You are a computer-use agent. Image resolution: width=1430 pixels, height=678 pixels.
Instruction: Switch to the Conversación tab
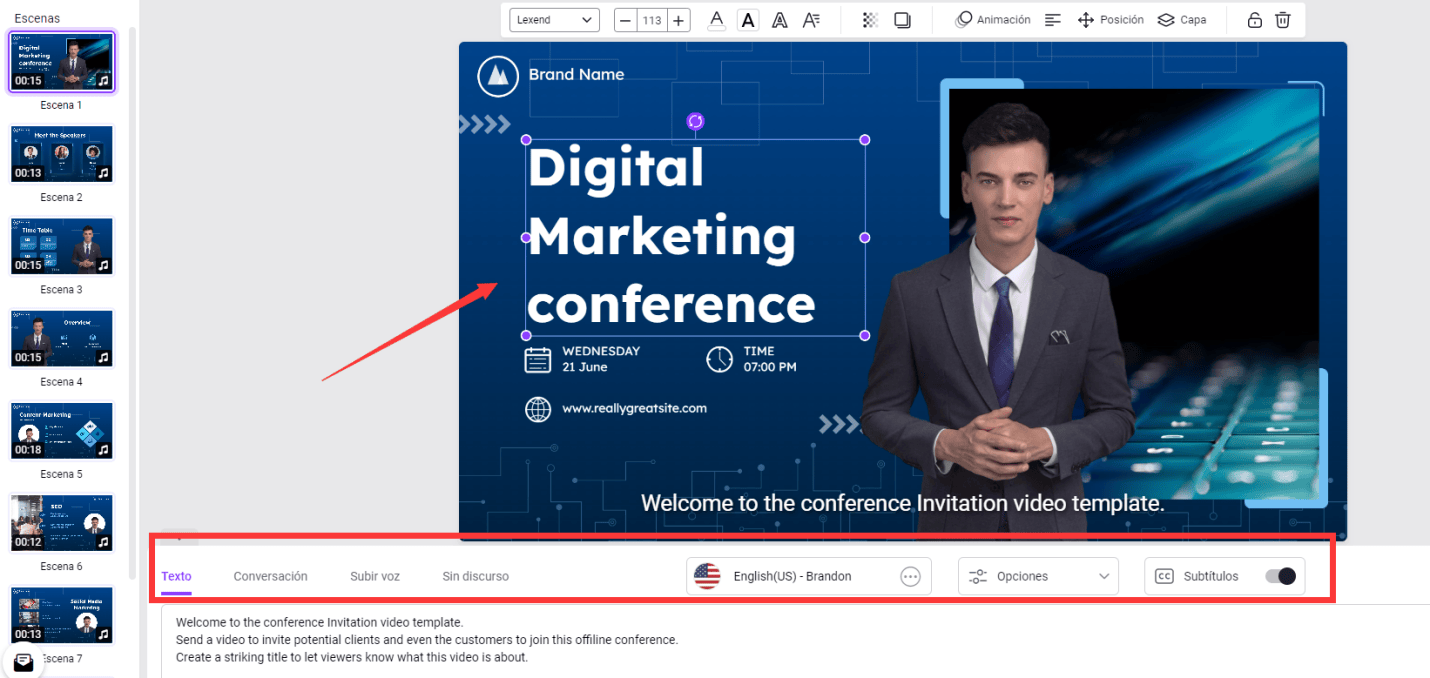[x=270, y=576]
